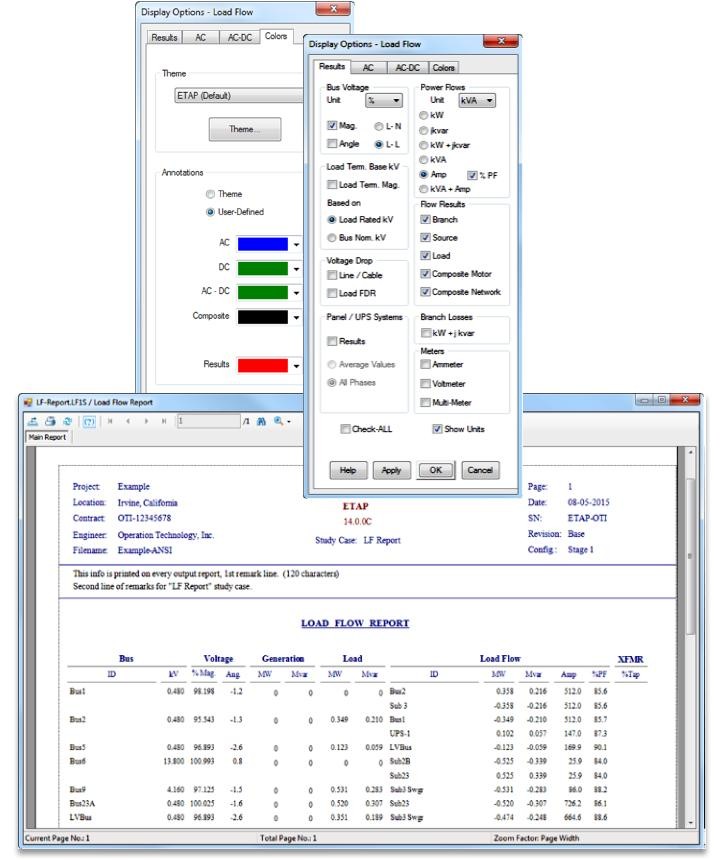
Task: Expand the Composite color dropdown arrow
Action: click(x=296, y=317)
